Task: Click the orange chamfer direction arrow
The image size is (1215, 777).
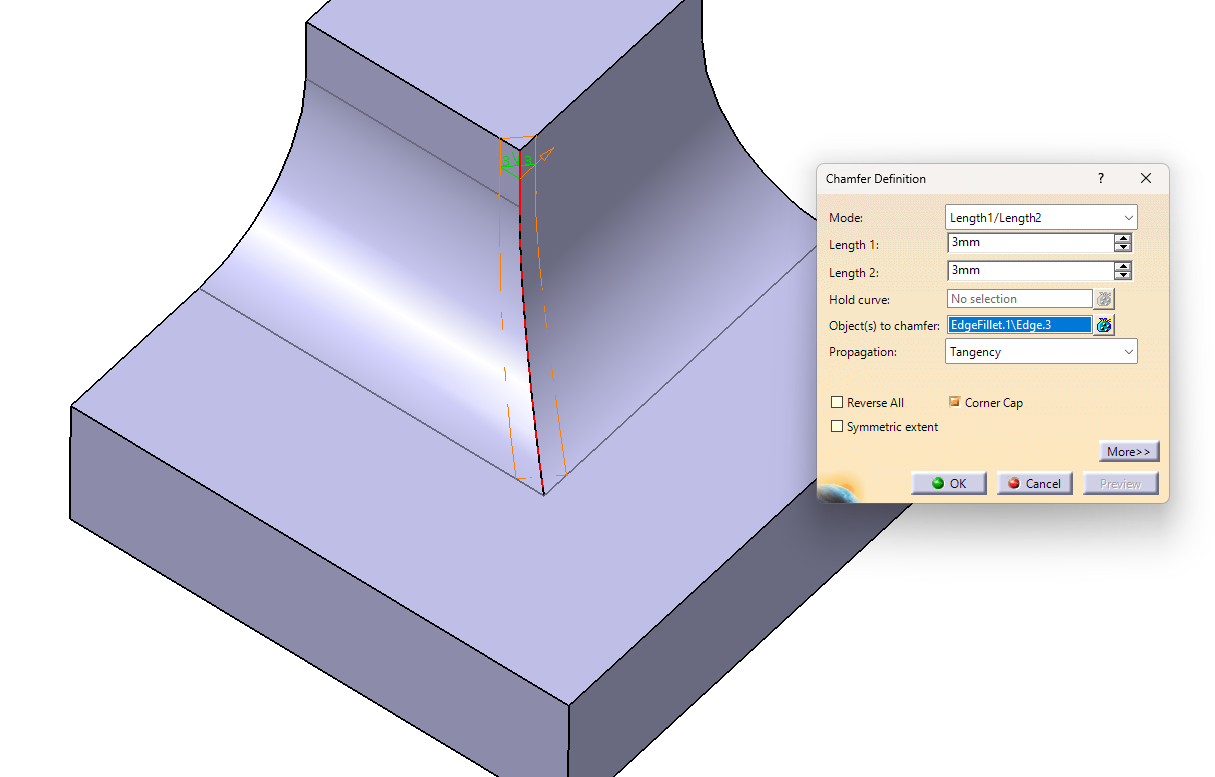Action: click(x=543, y=157)
